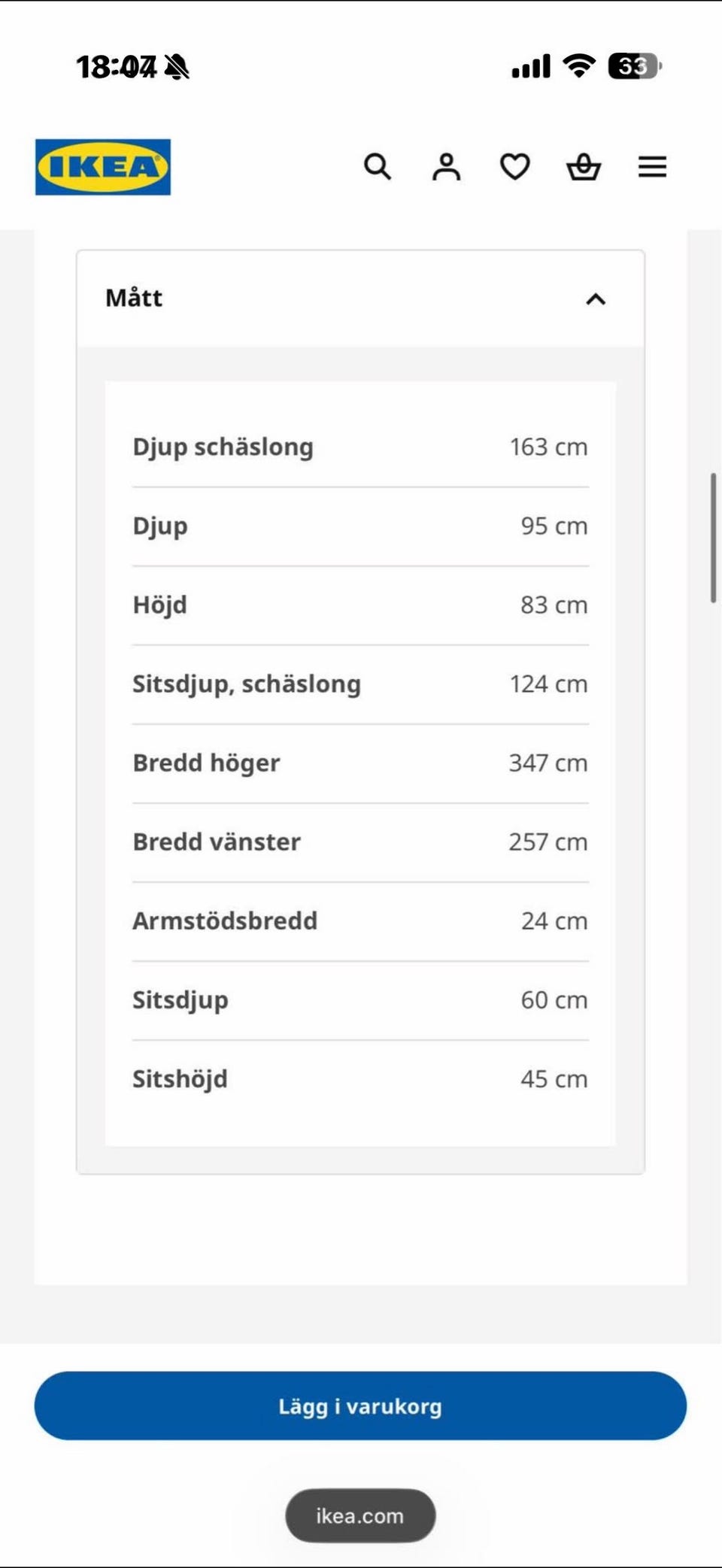This screenshot has width=722, height=1568.
Task: Tap the Wi-Fi status icon
Action: 579,66
